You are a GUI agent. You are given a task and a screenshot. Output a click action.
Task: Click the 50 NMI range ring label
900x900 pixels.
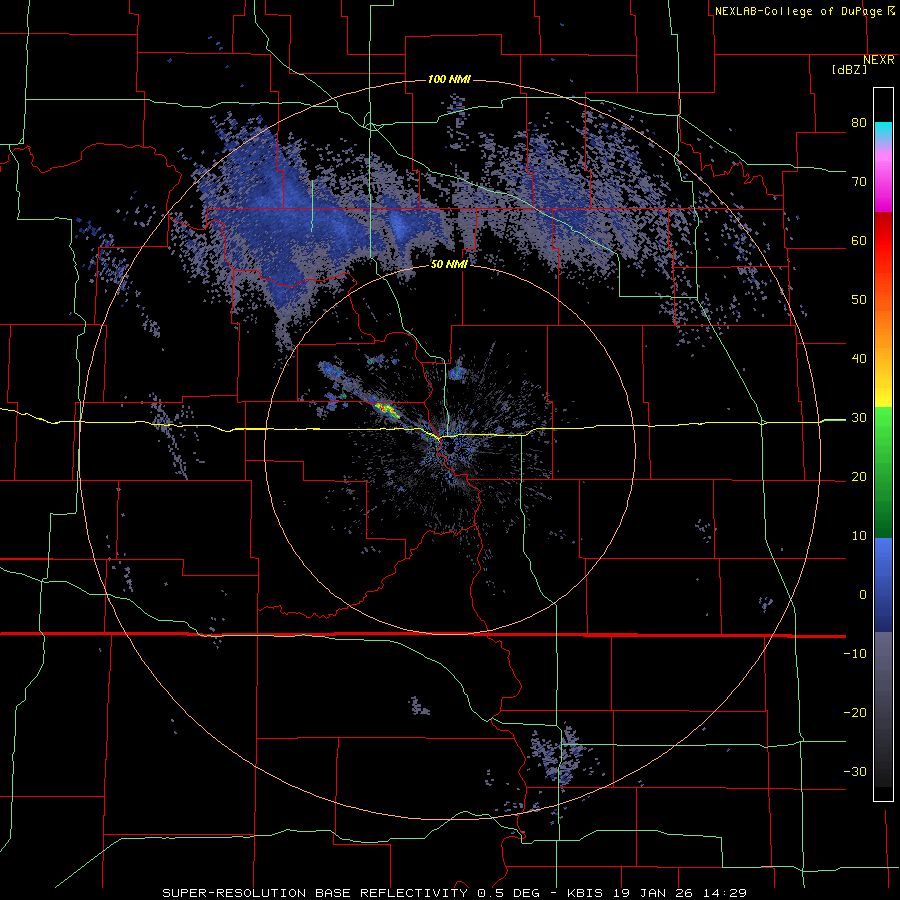(449, 264)
